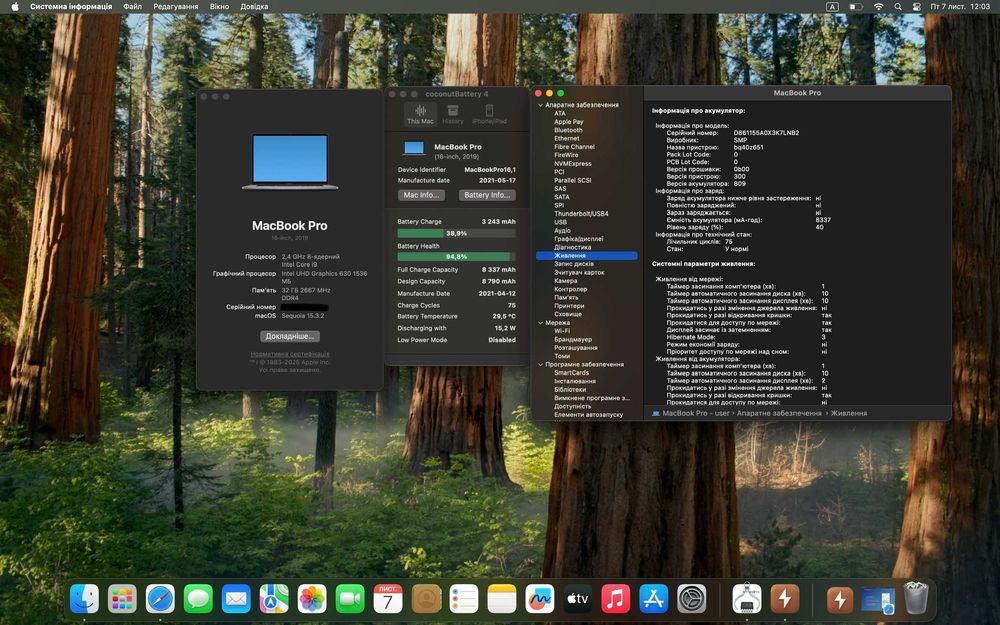This screenshot has width=1000, height=625.
Task: Click Battery Info... button in coconutBattery
Action: 487,195
